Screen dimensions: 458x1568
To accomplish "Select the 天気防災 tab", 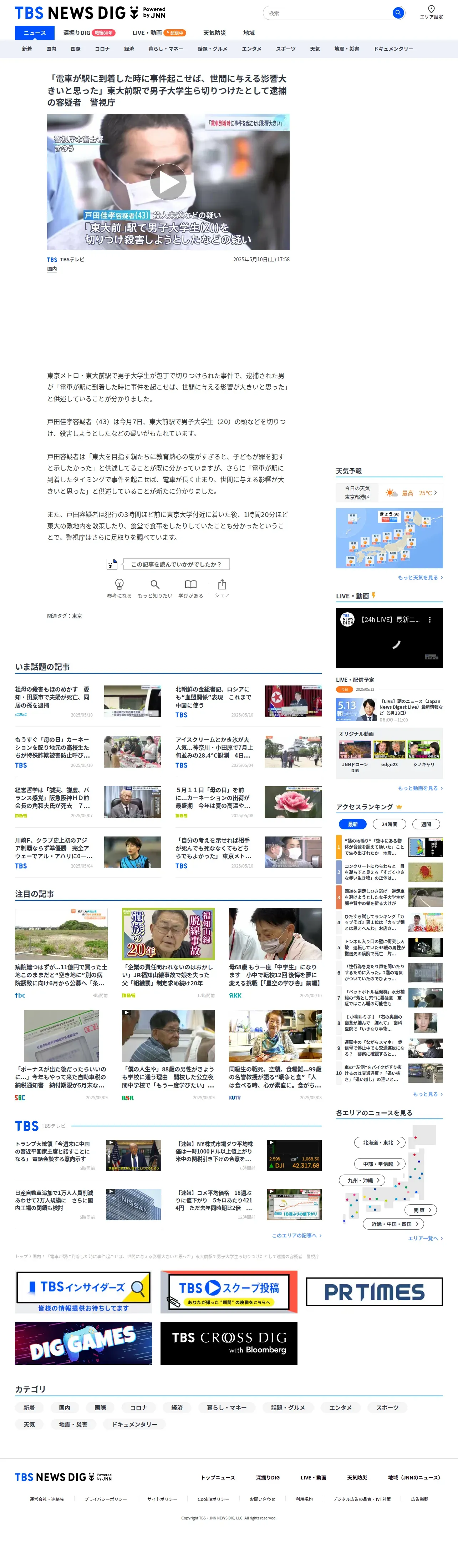I will (x=214, y=33).
